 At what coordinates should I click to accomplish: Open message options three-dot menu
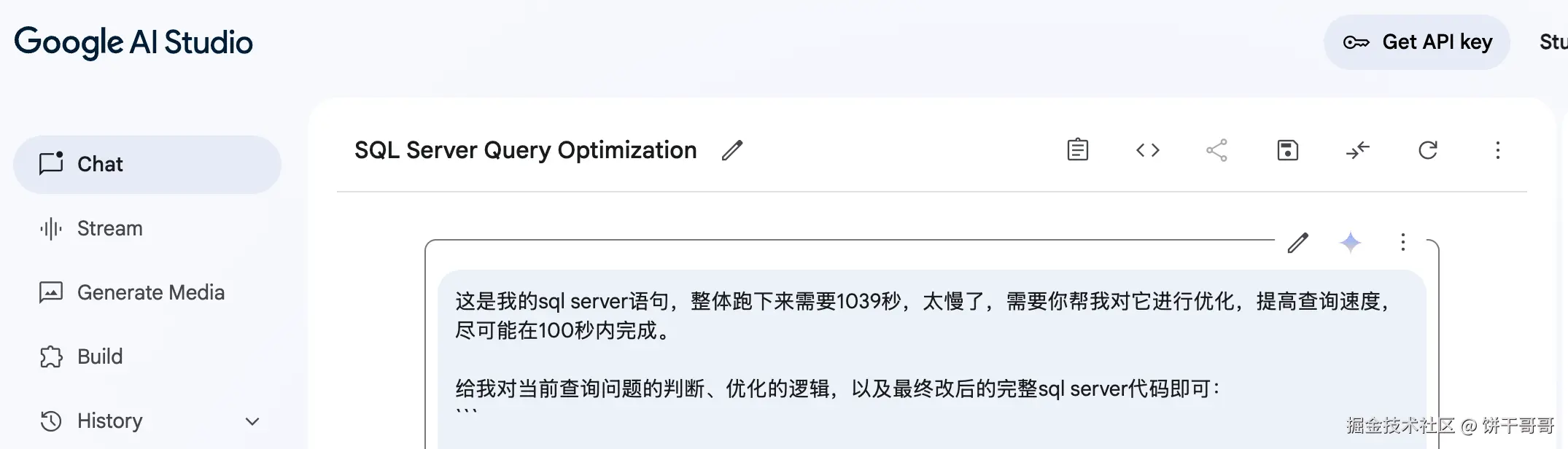click(1402, 243)
